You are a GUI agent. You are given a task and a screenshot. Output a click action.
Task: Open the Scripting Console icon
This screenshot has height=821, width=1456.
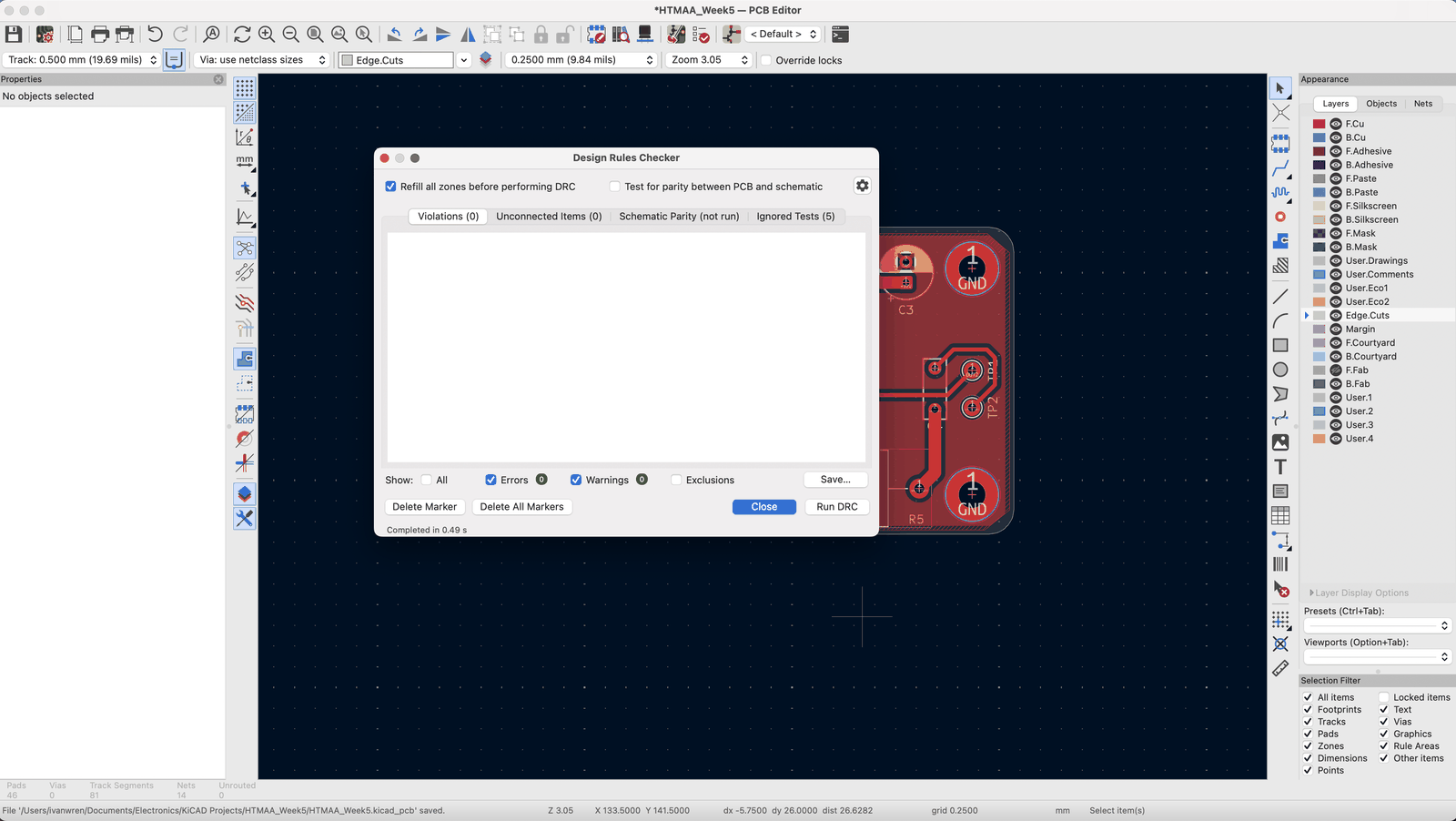tap(840, 35)
